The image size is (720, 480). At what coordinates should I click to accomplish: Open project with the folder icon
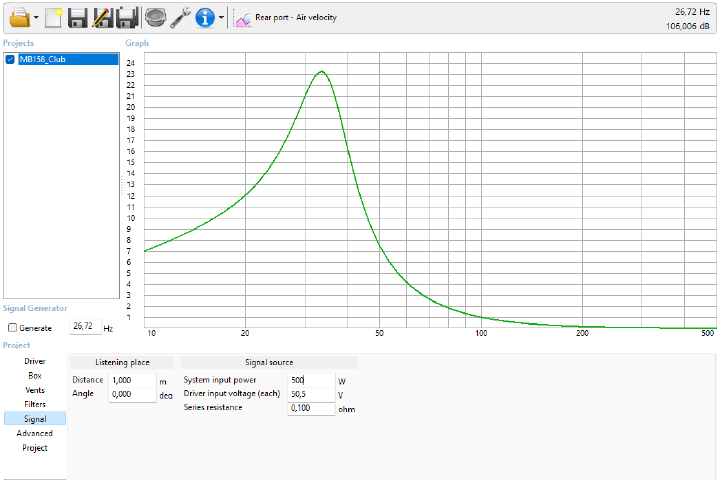(20, 17)
